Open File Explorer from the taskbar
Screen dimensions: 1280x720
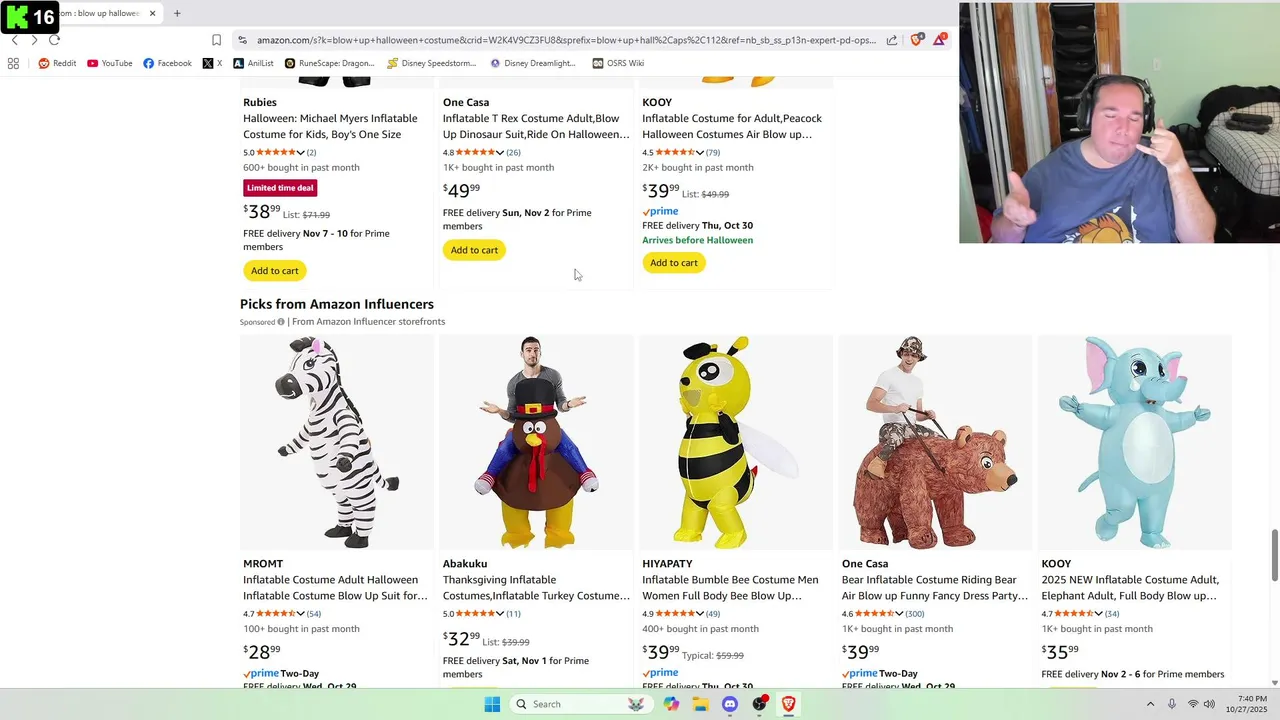[700, 704]
